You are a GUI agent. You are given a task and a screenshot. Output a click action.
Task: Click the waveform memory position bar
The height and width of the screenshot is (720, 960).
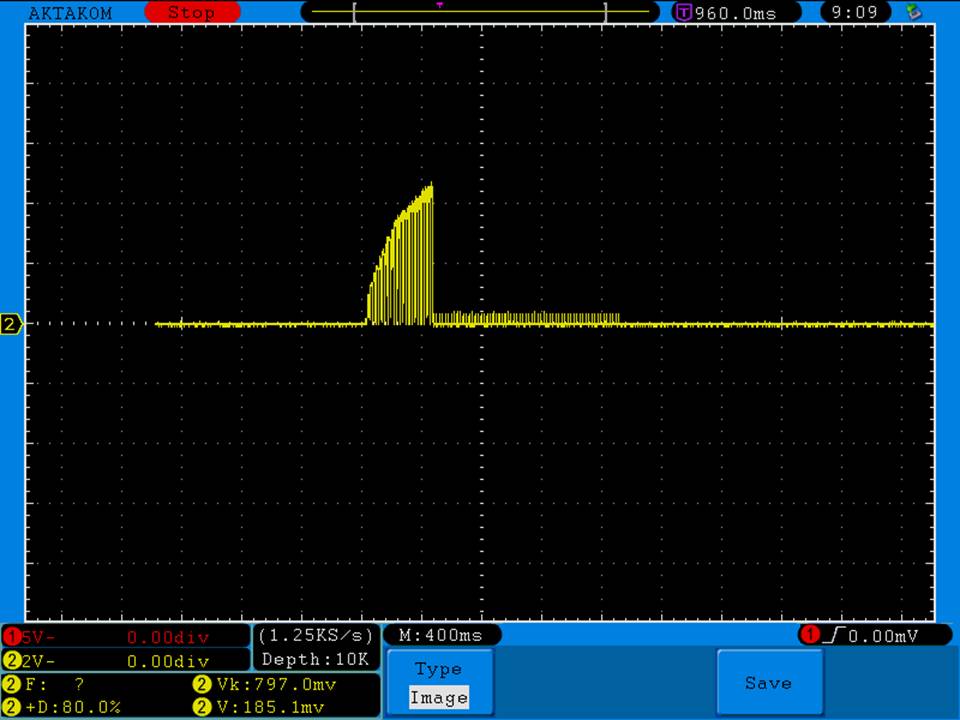(480, 13)
